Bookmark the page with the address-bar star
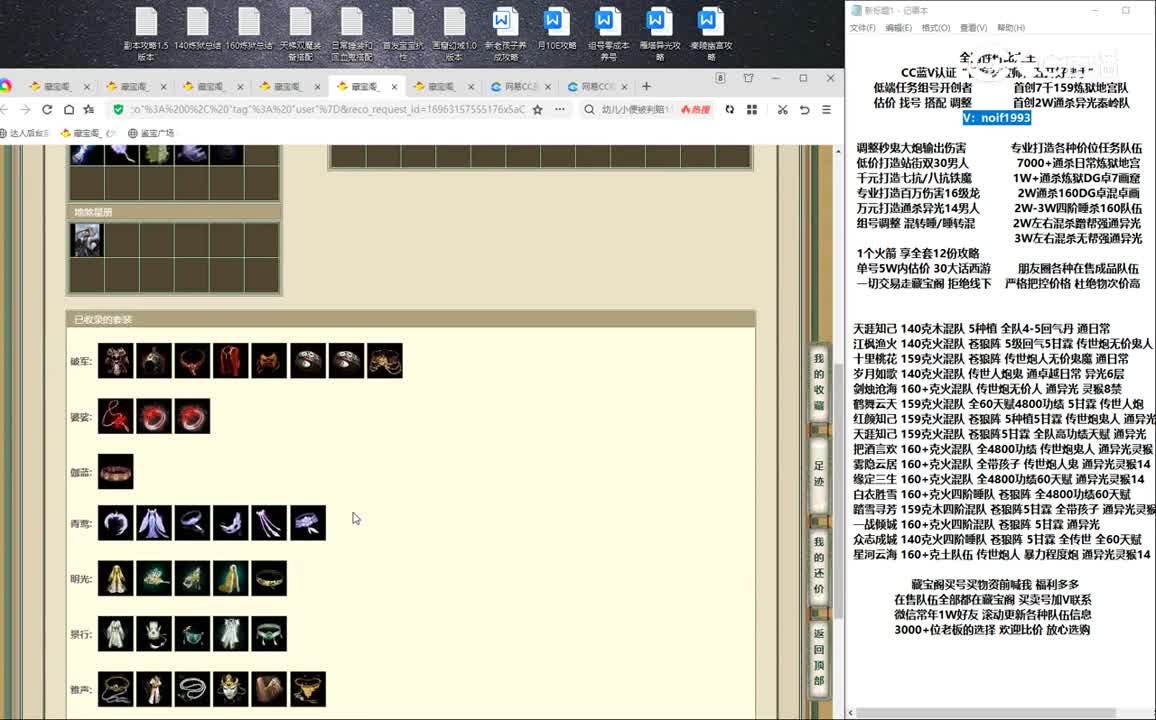This screenshot has height=720, width=1156. (x=537, y=109)
